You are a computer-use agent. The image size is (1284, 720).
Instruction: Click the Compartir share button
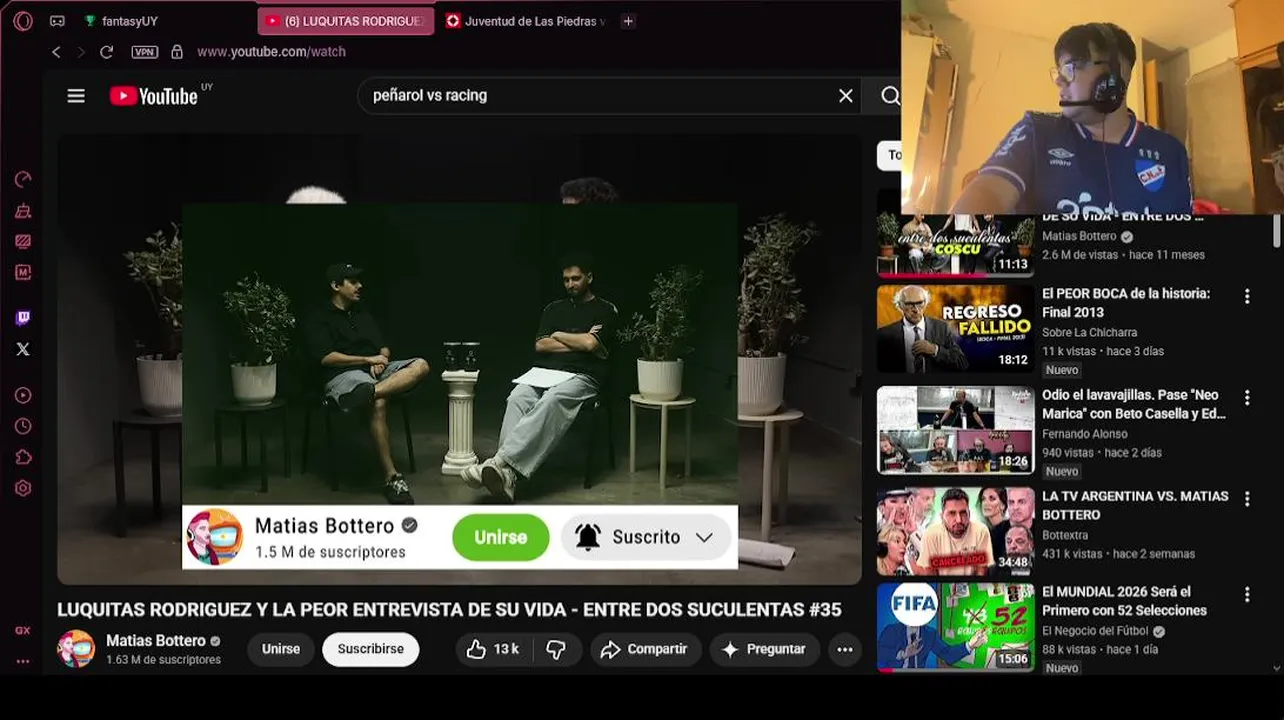click(x=645, y=649)
